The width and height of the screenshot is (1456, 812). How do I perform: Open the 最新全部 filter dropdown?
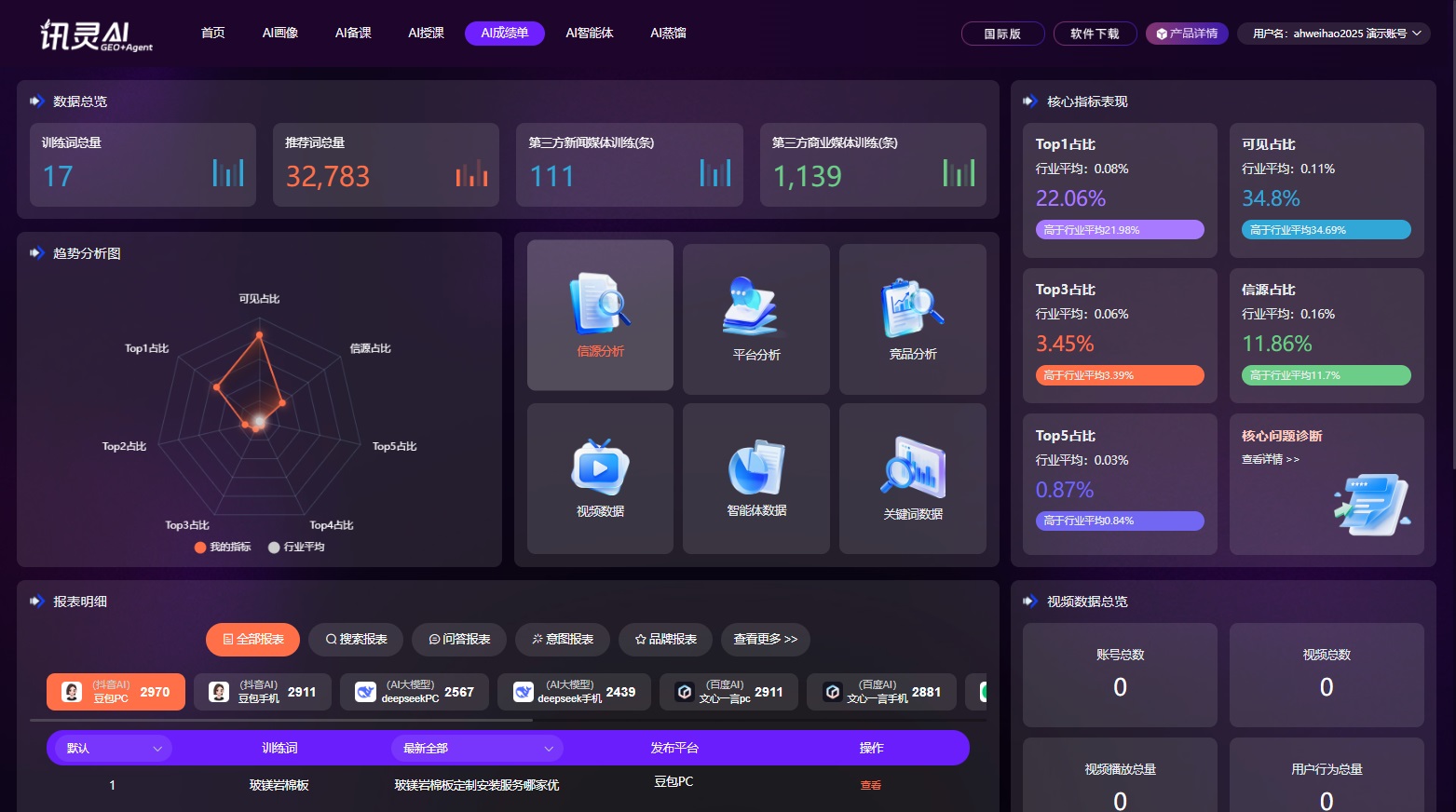click(x=478, y=749)
